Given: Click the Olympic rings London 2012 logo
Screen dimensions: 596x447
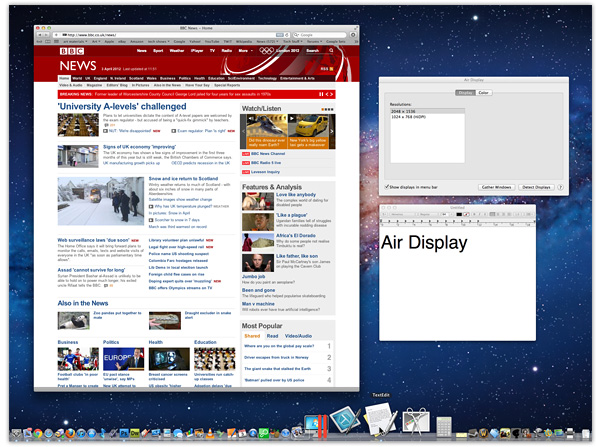Looking at the screenshot, I should coord(280,51).
